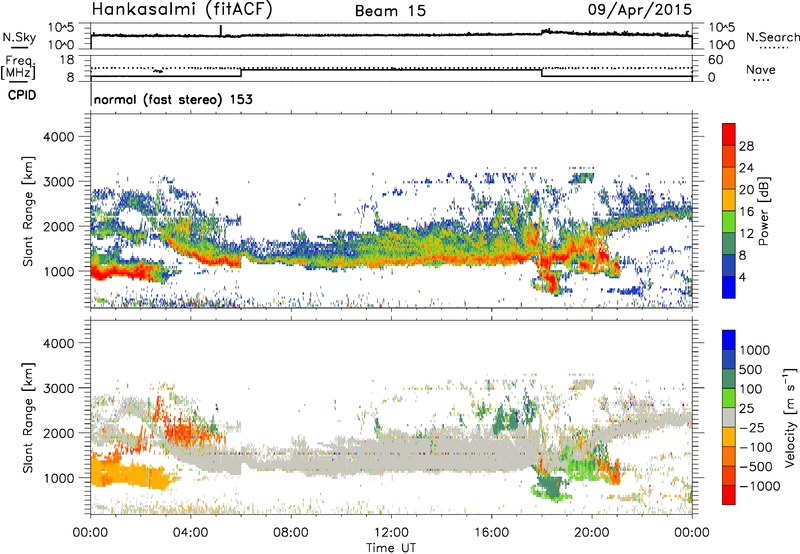Click the 'Beam 15' label
Viewport: 800px width, 554px height.
pos(390,11)
